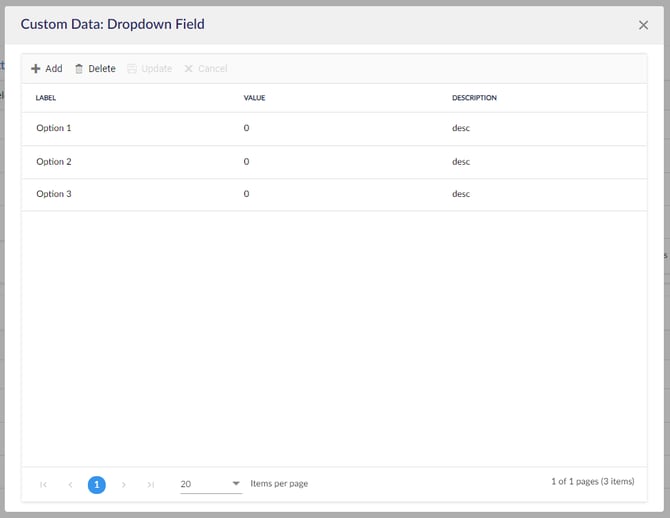Go to last page arrow icon
This screenshot has width=670, height=518.
pyautogui.click(x=150, y=484)
